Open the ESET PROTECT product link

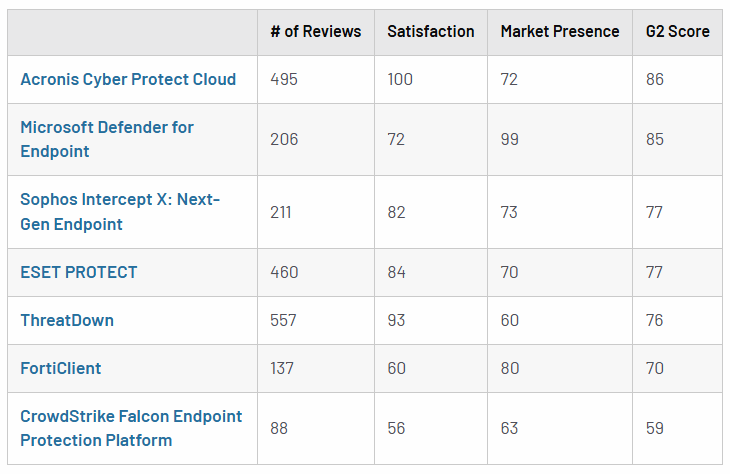pos(79,272)
